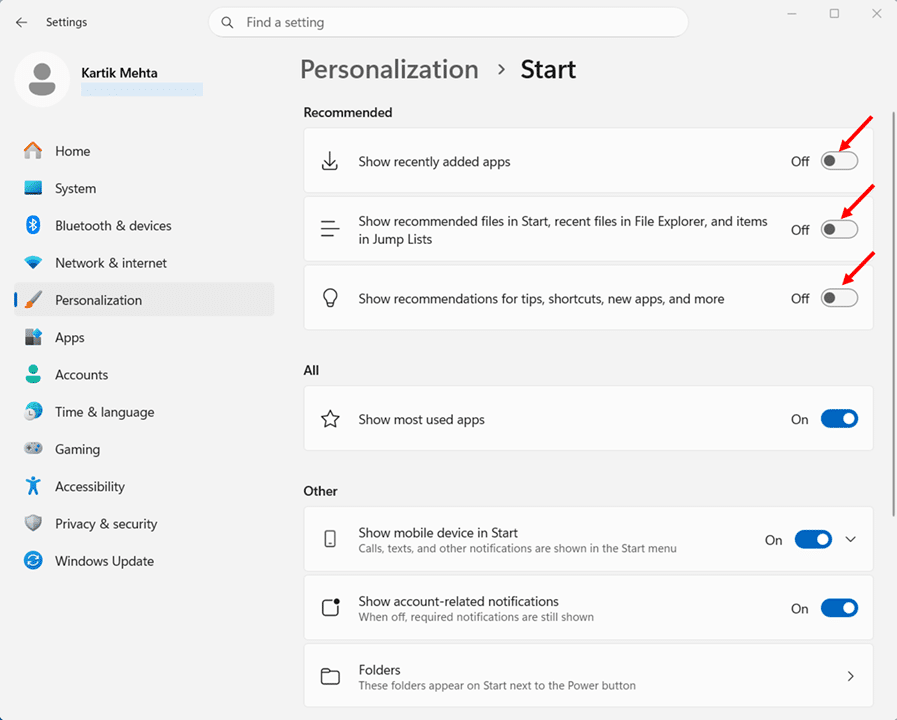Turn off Show most used apps

point(839,419)
